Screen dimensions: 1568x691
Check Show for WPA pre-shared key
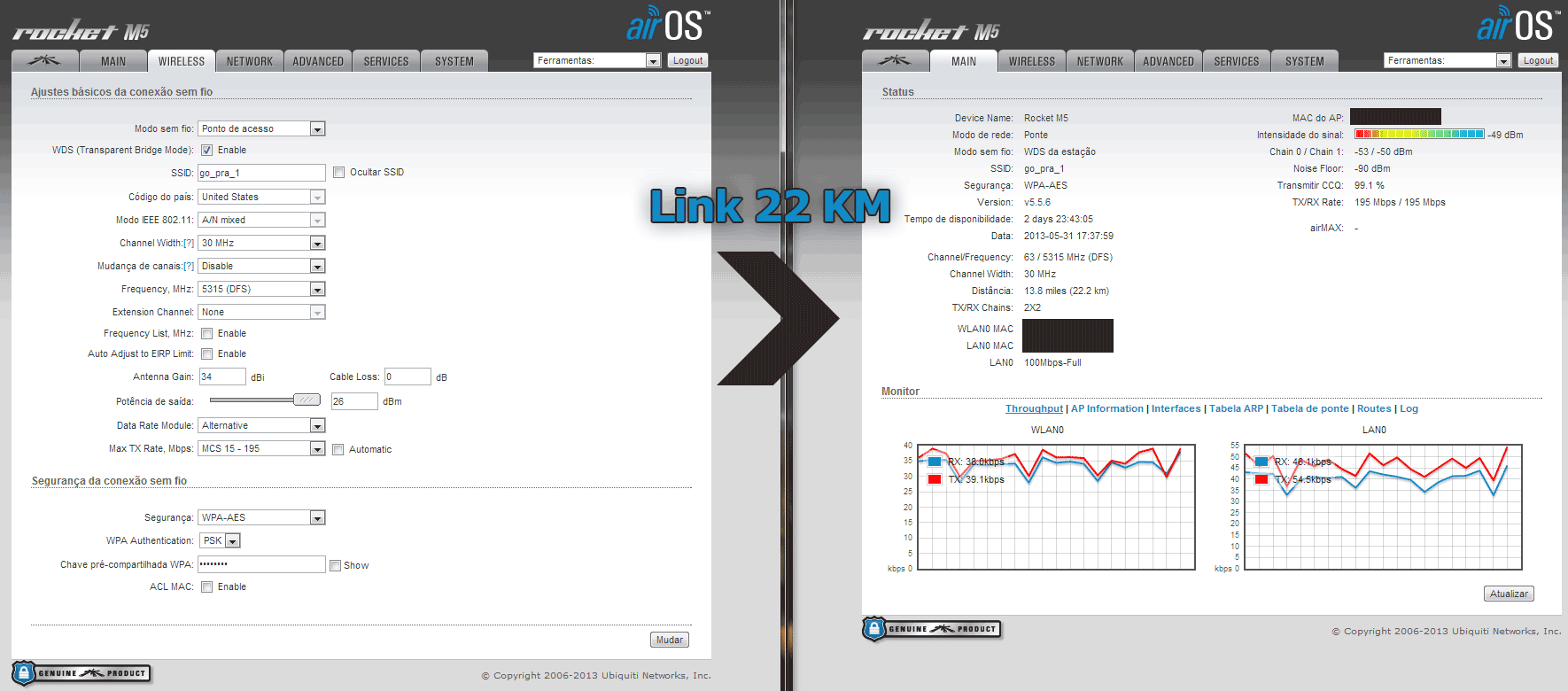(335, 566)
